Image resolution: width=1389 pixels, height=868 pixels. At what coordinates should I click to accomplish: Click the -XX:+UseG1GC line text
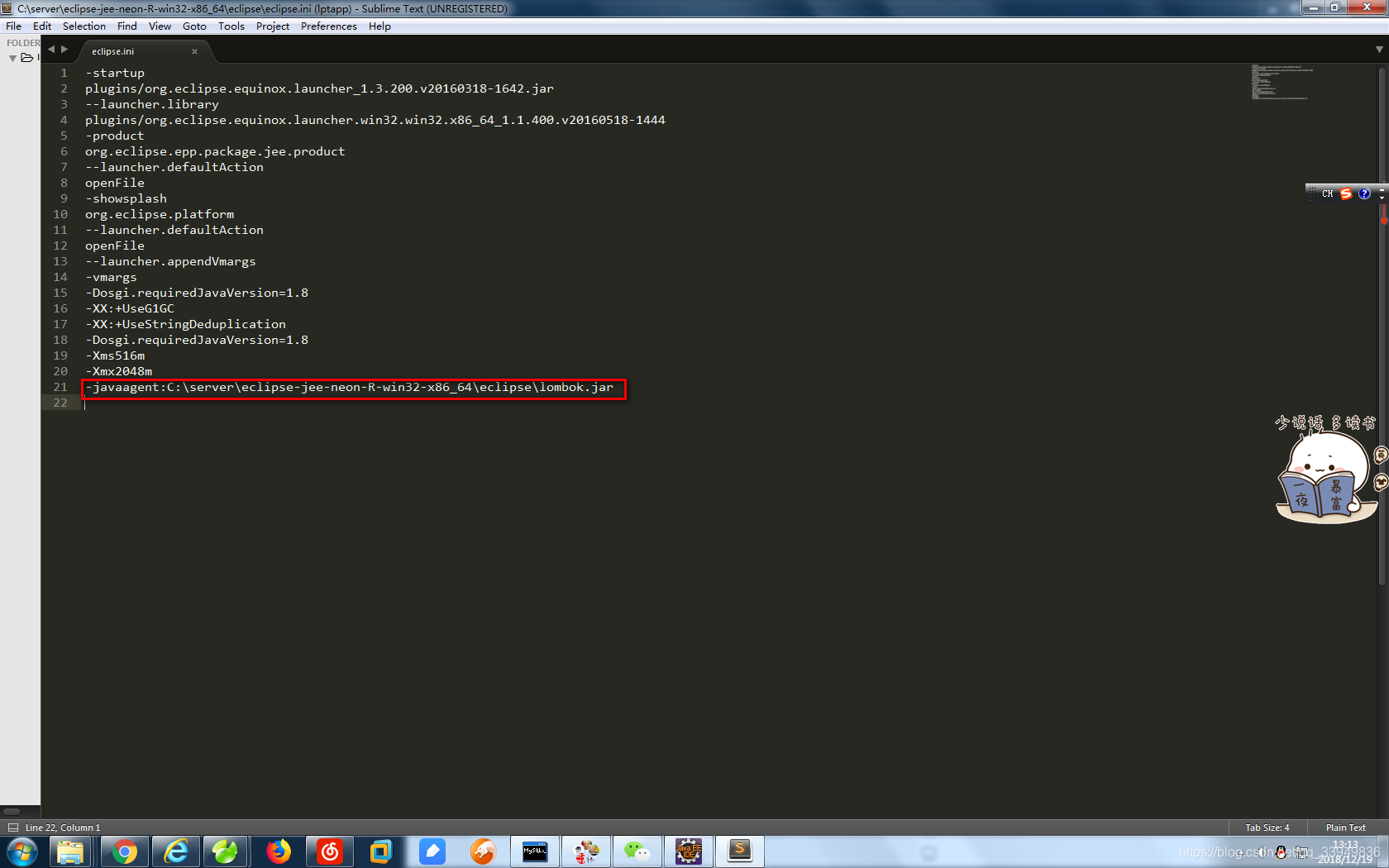point(130,308)
